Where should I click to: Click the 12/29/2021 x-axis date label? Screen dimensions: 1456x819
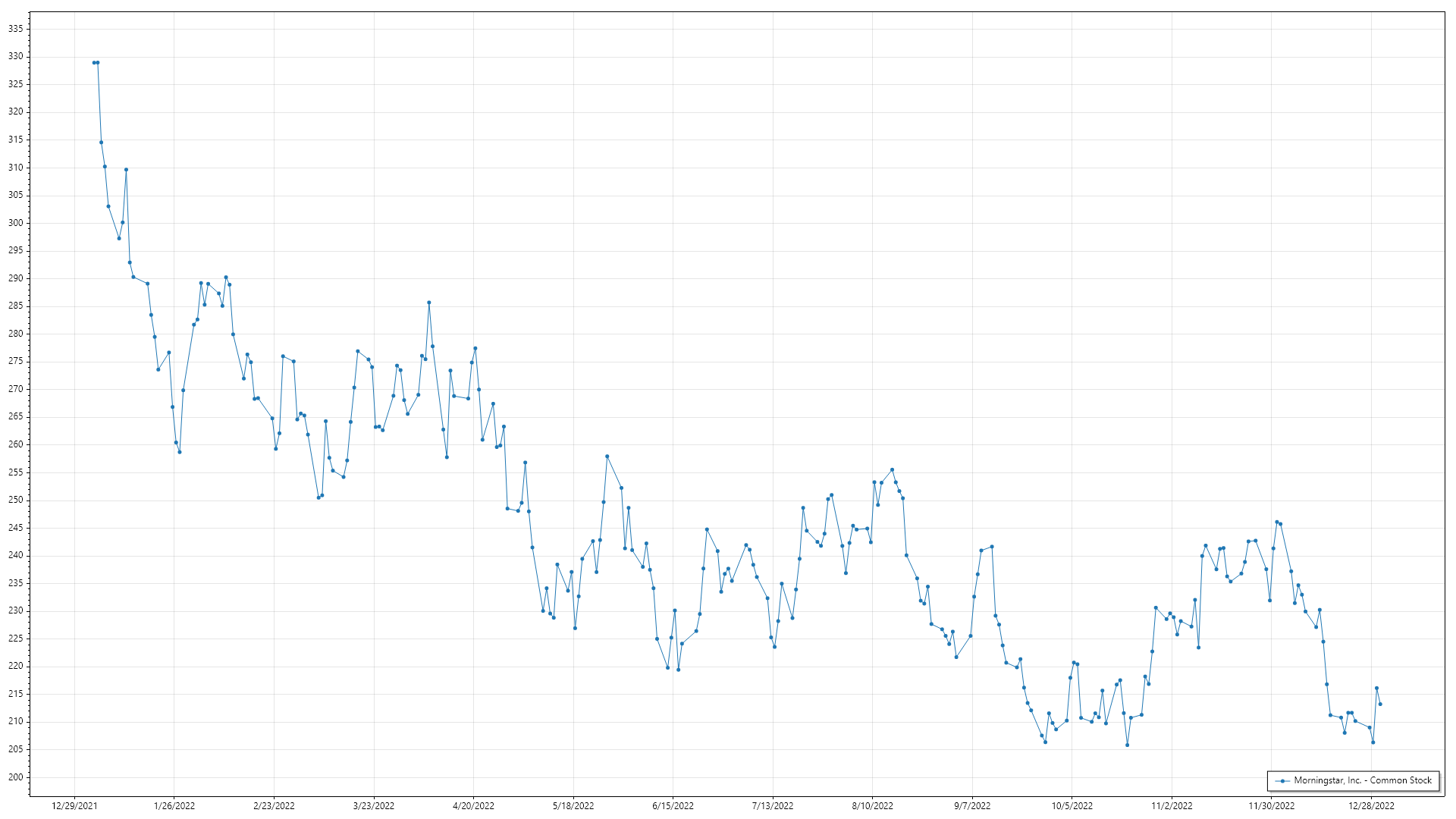74,806
